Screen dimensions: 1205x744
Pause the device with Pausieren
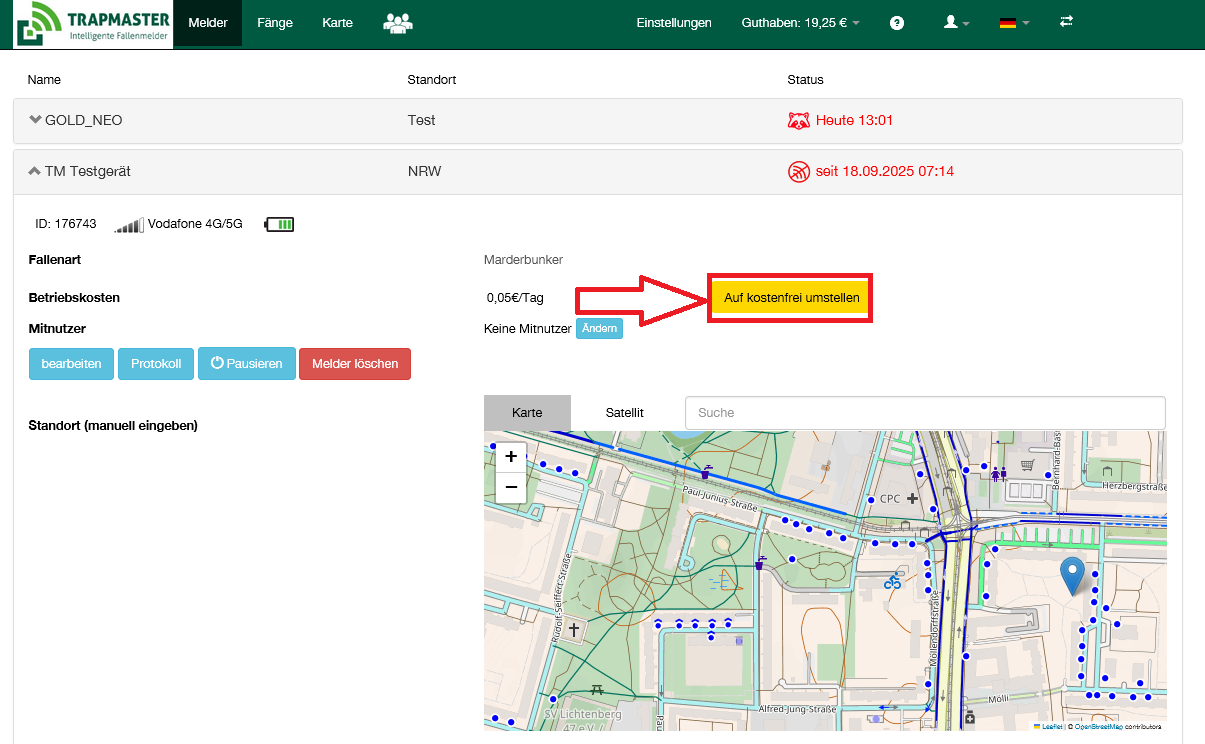click(247, 364)
